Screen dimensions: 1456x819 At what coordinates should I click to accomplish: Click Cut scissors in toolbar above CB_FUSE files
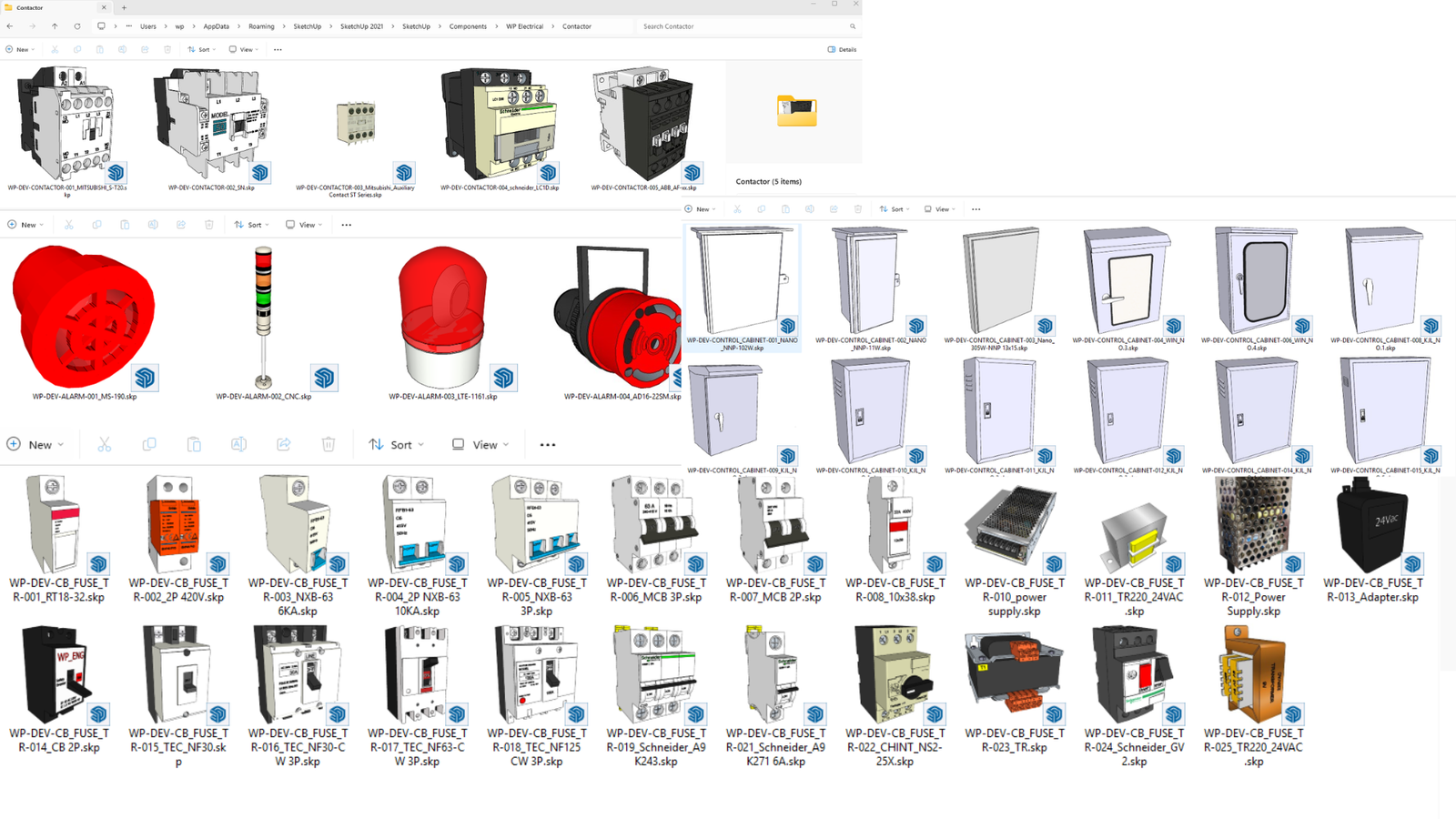[105, 444]
